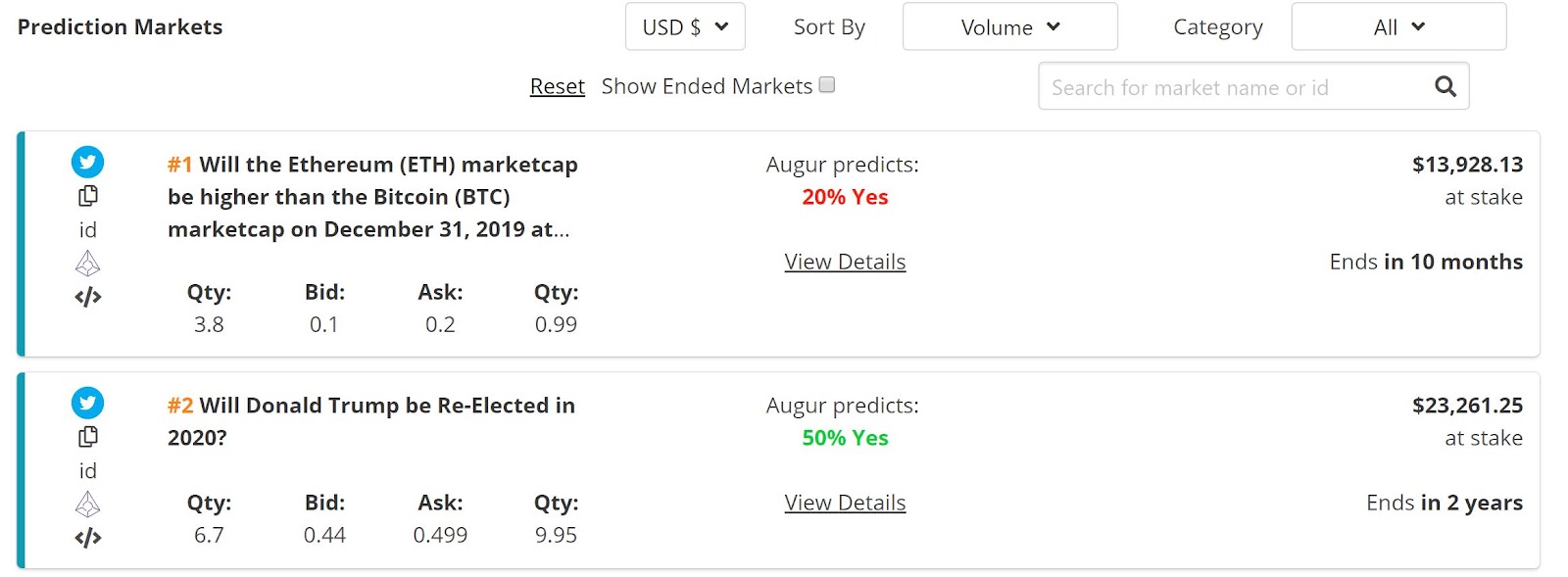The image size is (1568, 577).
Task: Click the copy icon on the Ethereum market
Action: click(88, 196)
